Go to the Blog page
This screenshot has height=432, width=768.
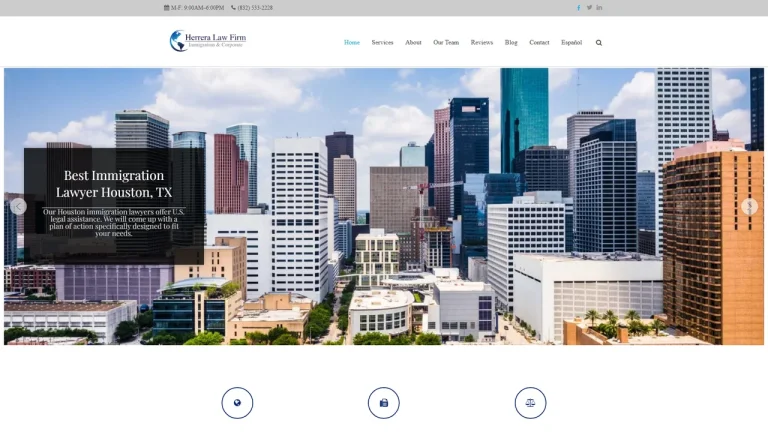coord(511,43)
